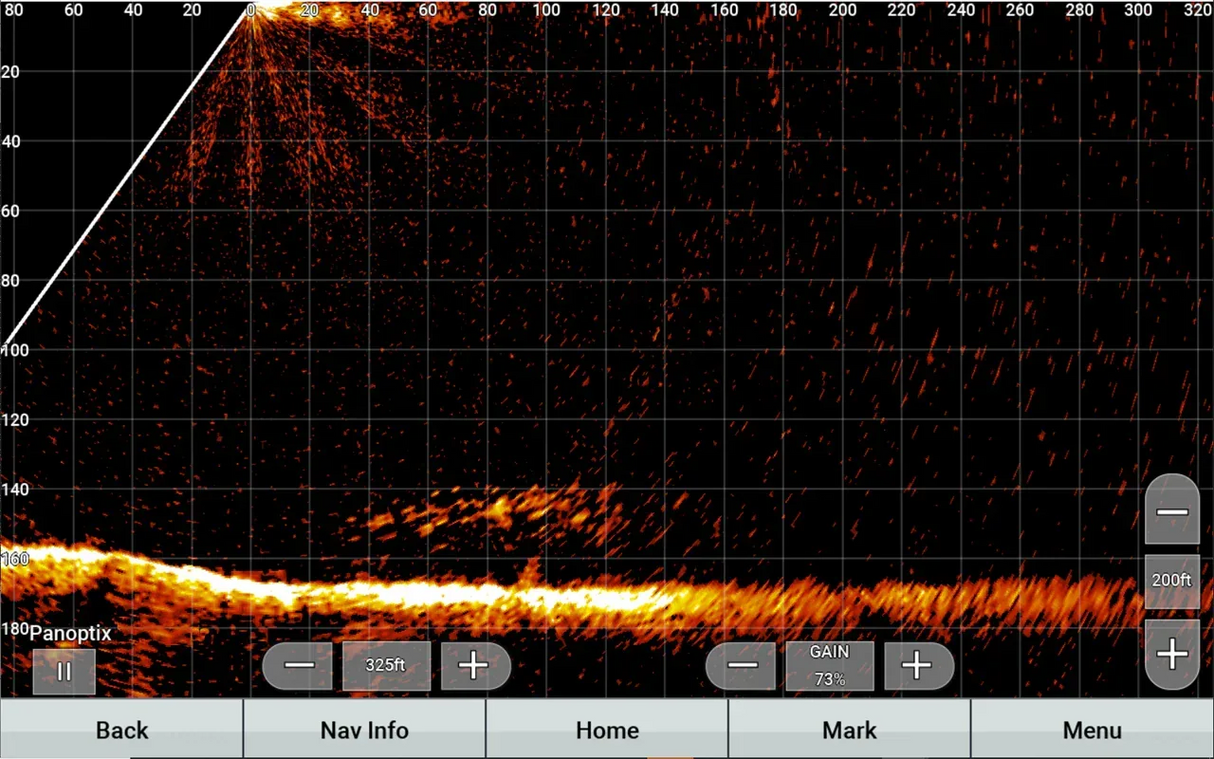1214x759 pixels.
Task: Pause the Panoptix sonar feed
Action: (64, 671)
